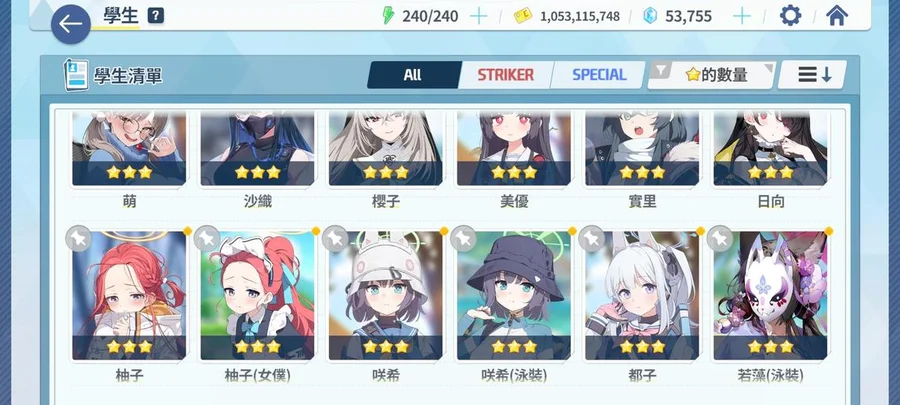
Task: Tap the green energy bolt icon
Action: coord(389,15)
